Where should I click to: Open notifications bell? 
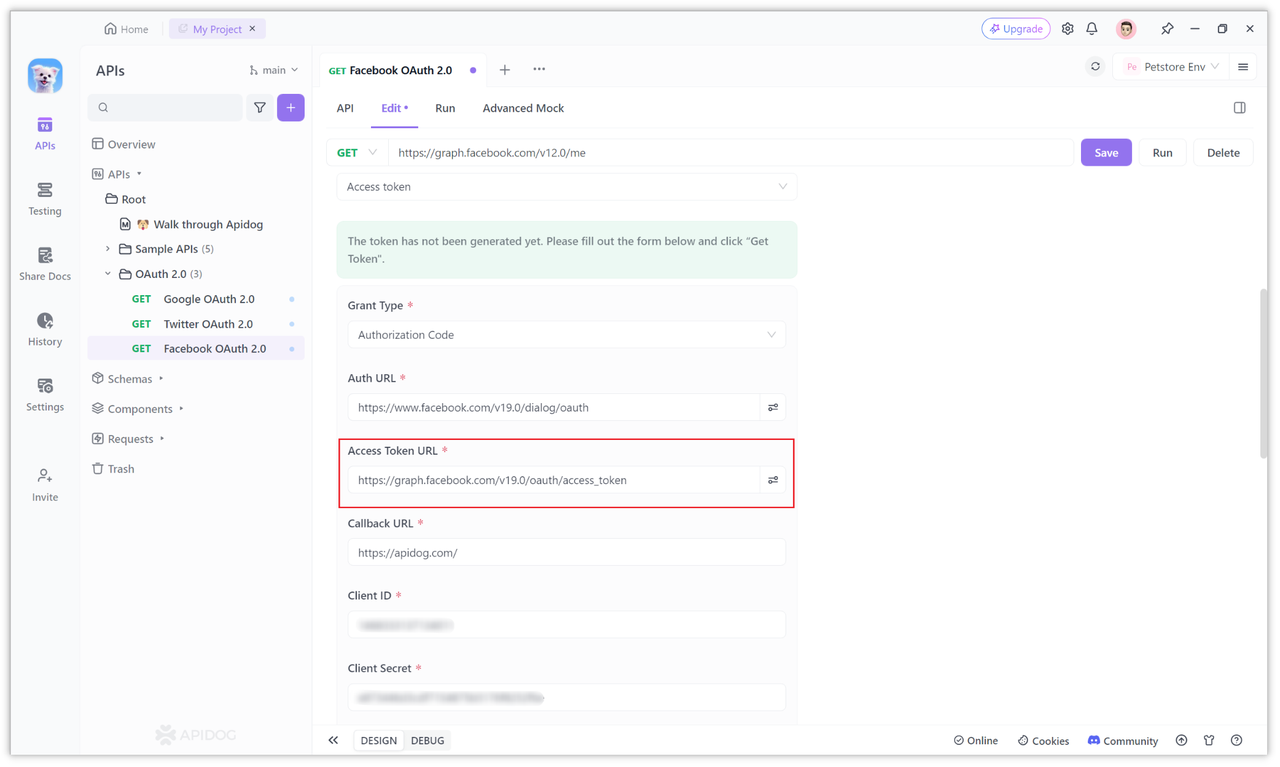click(1092, 29)
